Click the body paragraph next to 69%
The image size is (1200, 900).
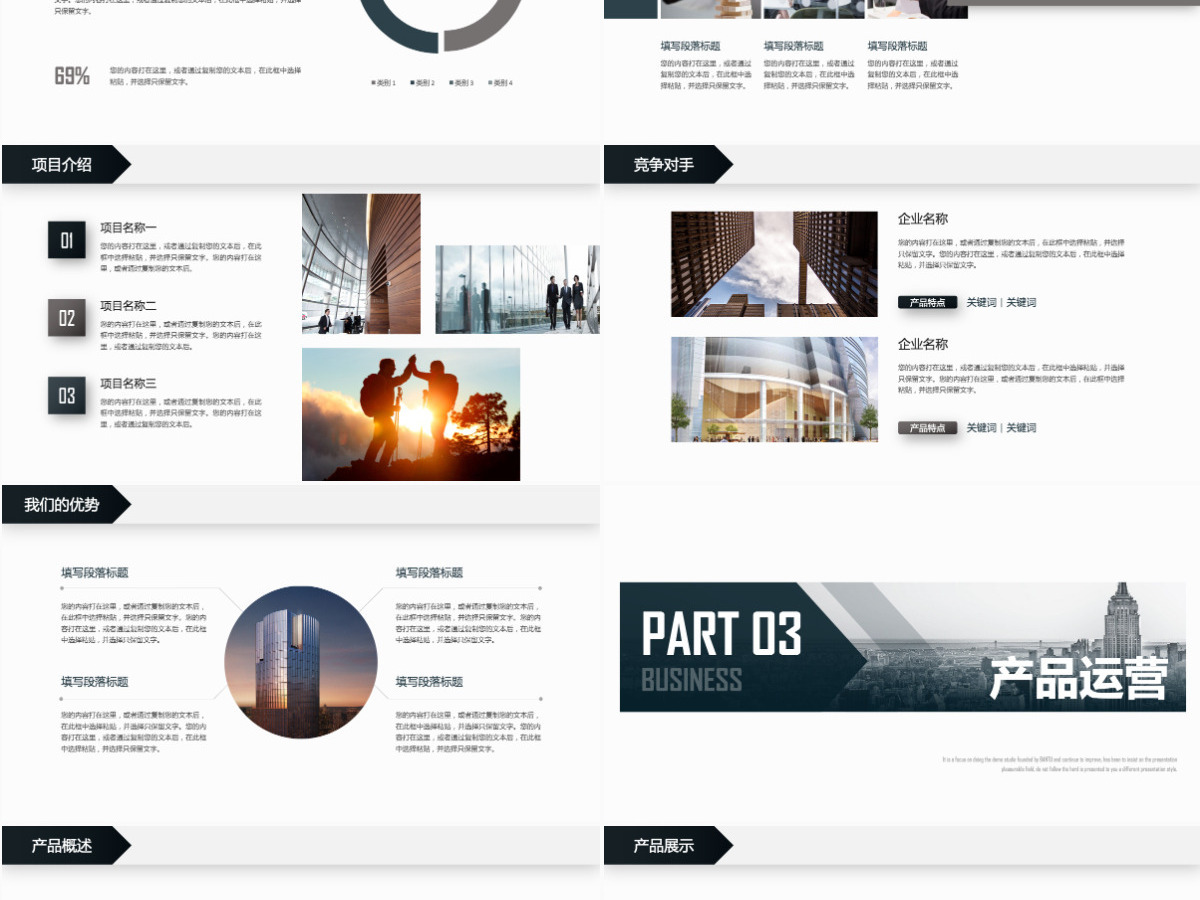click(x=206, y=76)
